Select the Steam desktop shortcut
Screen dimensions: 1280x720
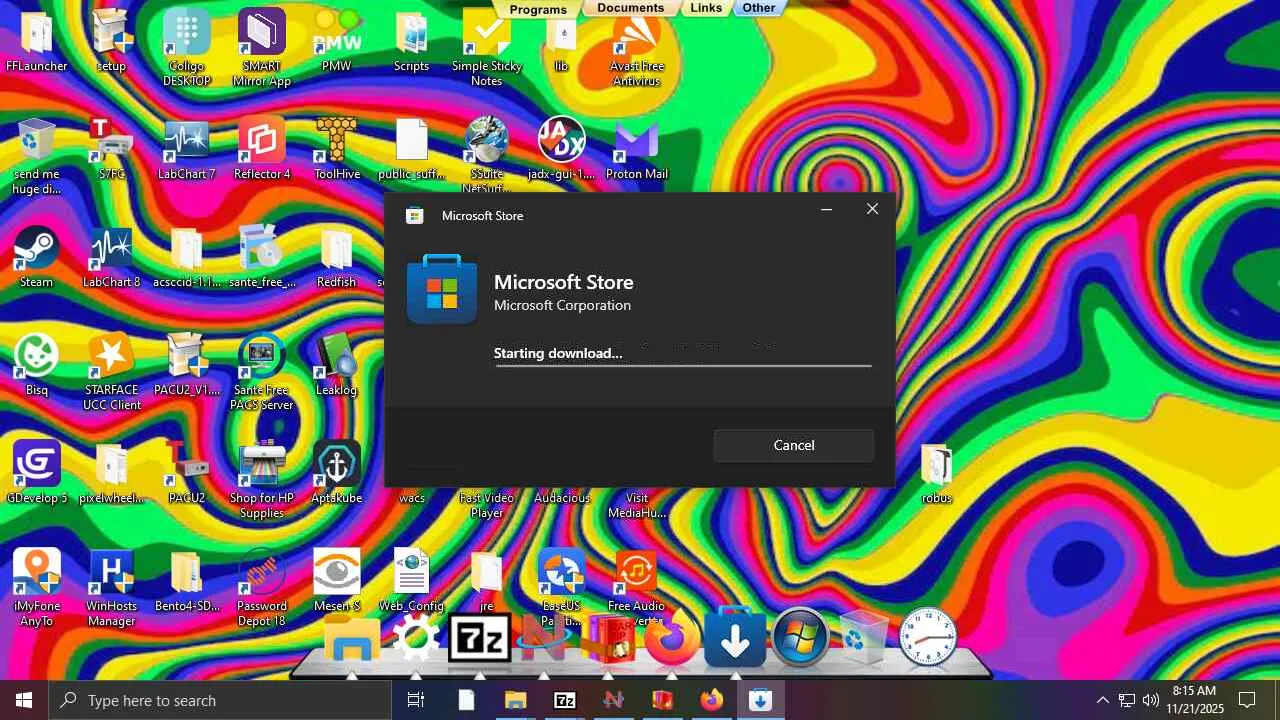37,258
